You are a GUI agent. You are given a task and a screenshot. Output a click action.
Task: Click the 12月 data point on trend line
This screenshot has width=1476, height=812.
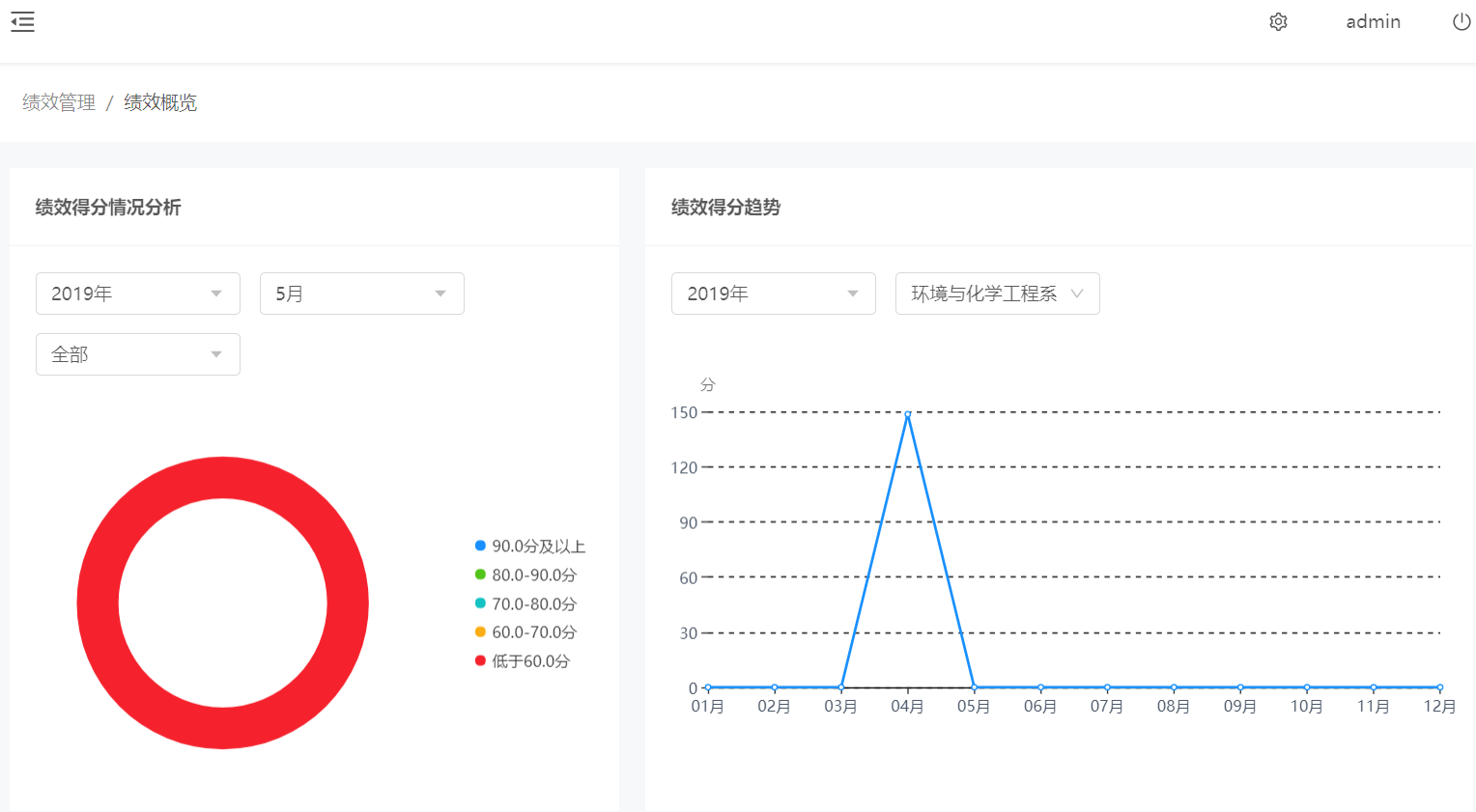pyautogui.click(x=1439, y=687)
